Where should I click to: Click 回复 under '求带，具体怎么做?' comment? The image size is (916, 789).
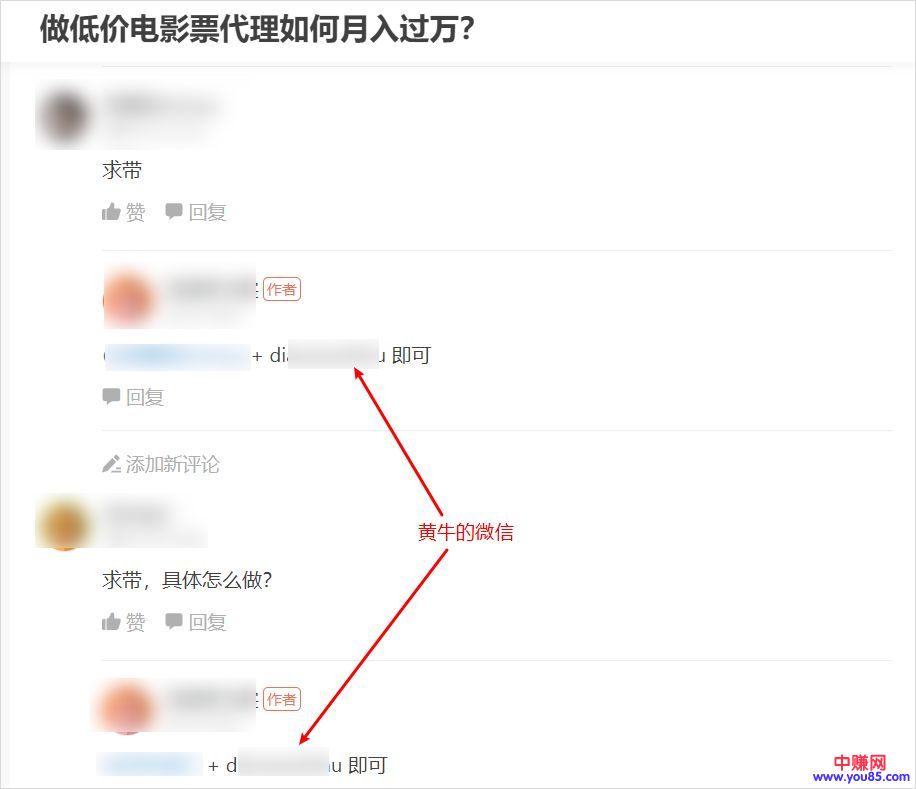tap(207, 622)
